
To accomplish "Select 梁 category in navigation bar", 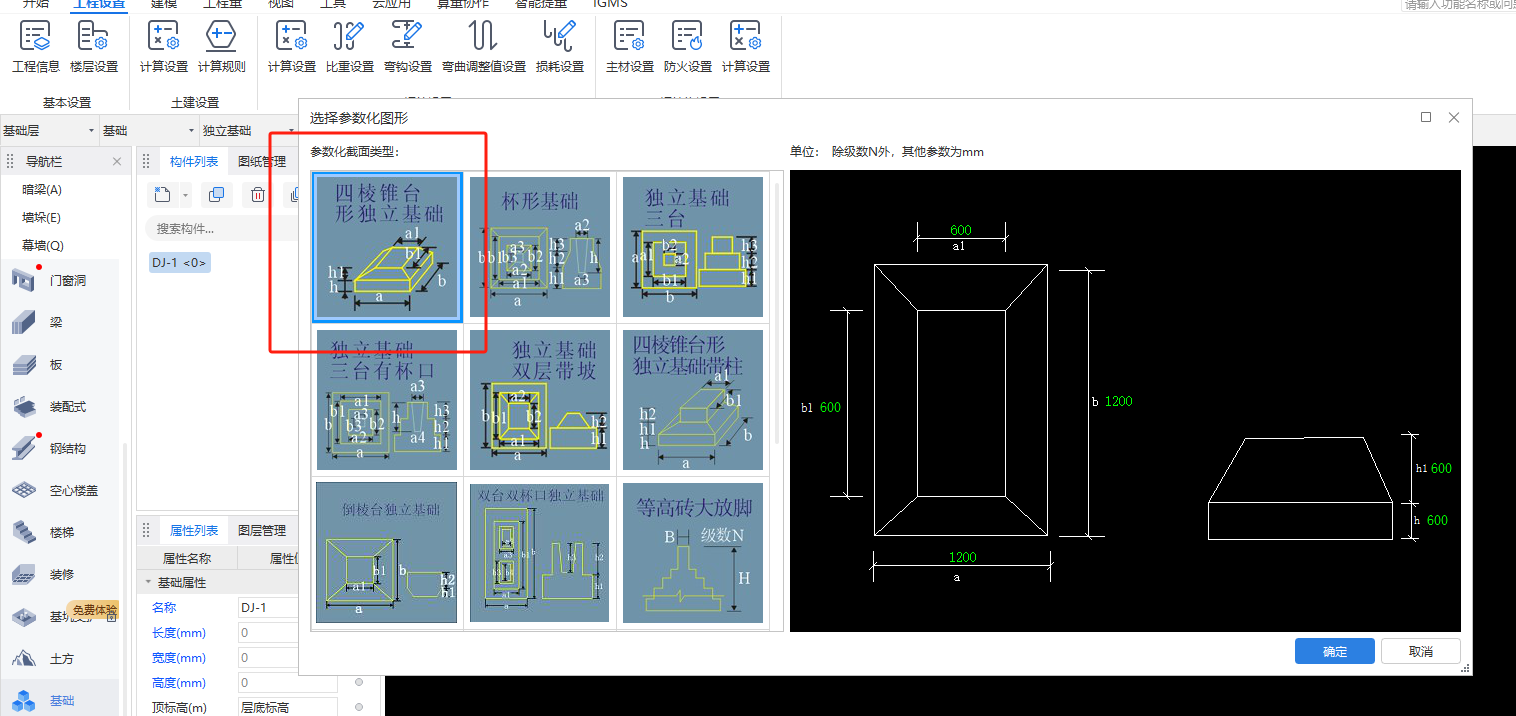I will pyautogui.click(x=60, y=323).
